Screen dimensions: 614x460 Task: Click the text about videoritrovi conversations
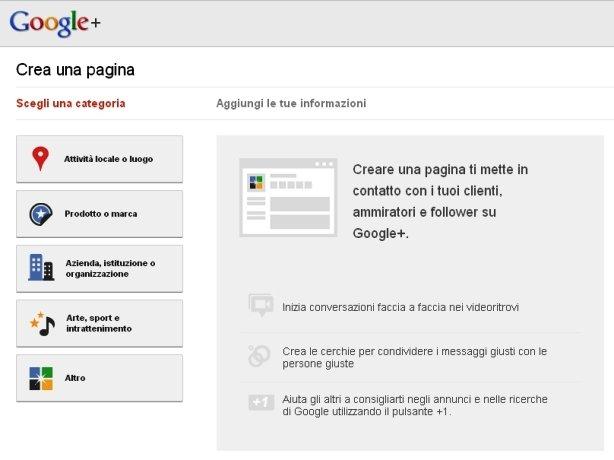[401, 307]
